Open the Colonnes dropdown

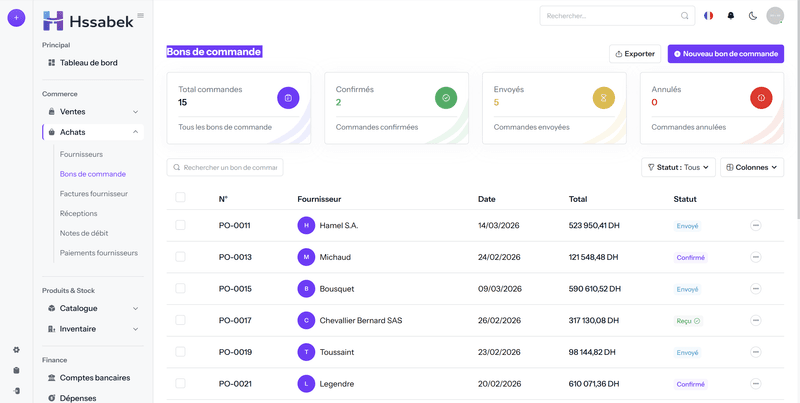tap(752, 168)
